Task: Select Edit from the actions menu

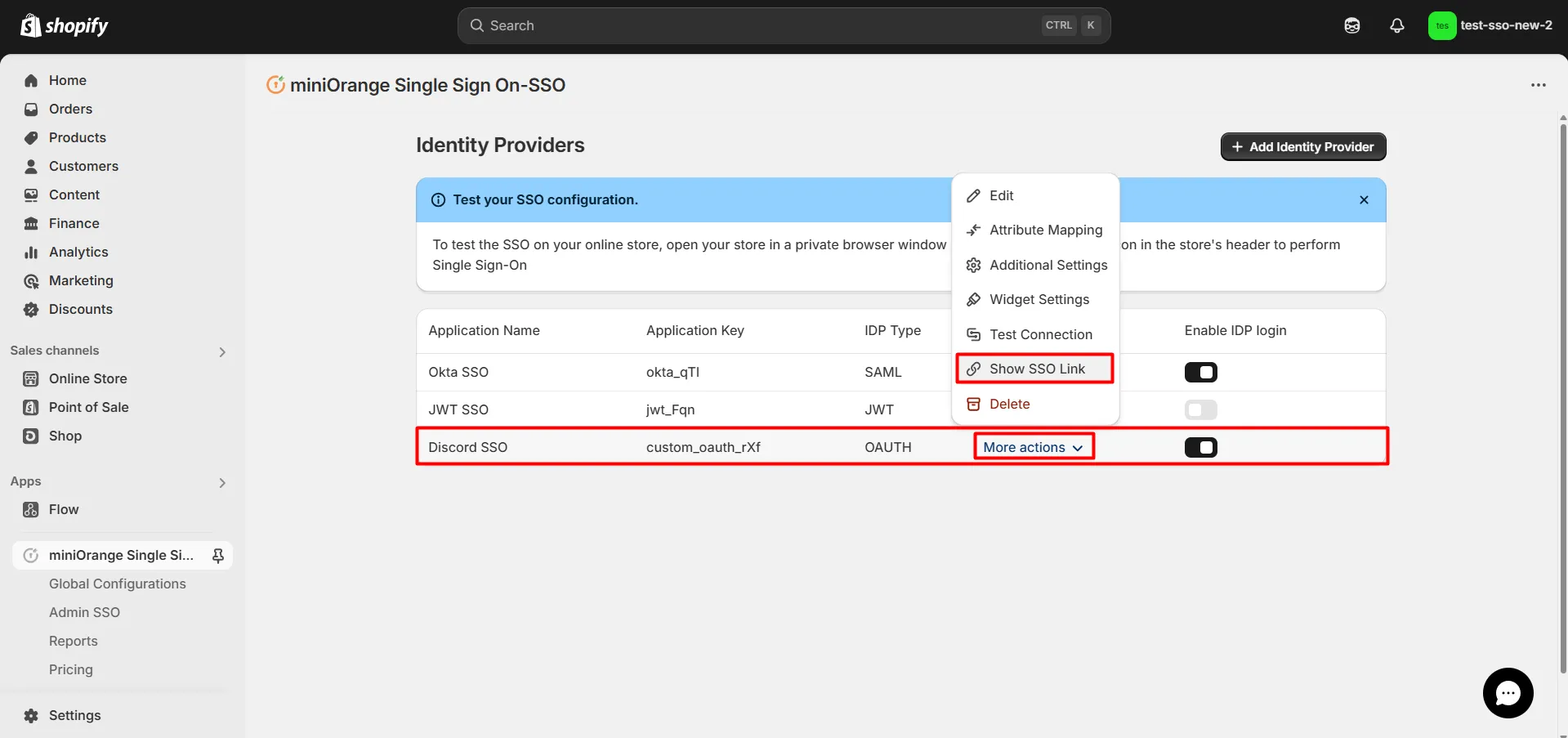Action: point(1035,196)
